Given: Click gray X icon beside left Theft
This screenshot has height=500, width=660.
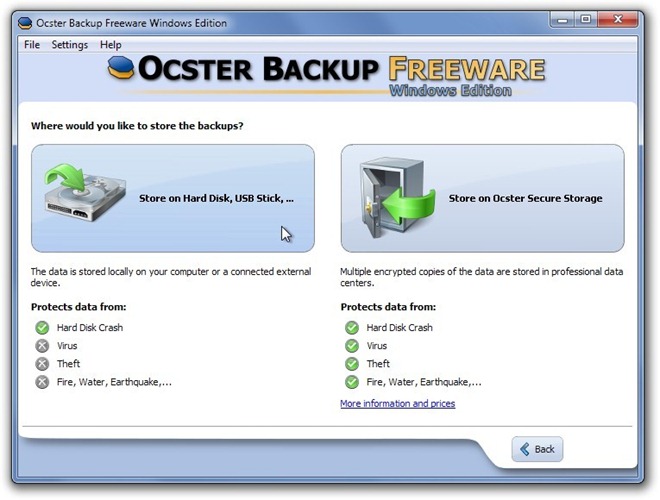Looking at the screenshot, I should [x=42, y=364].
